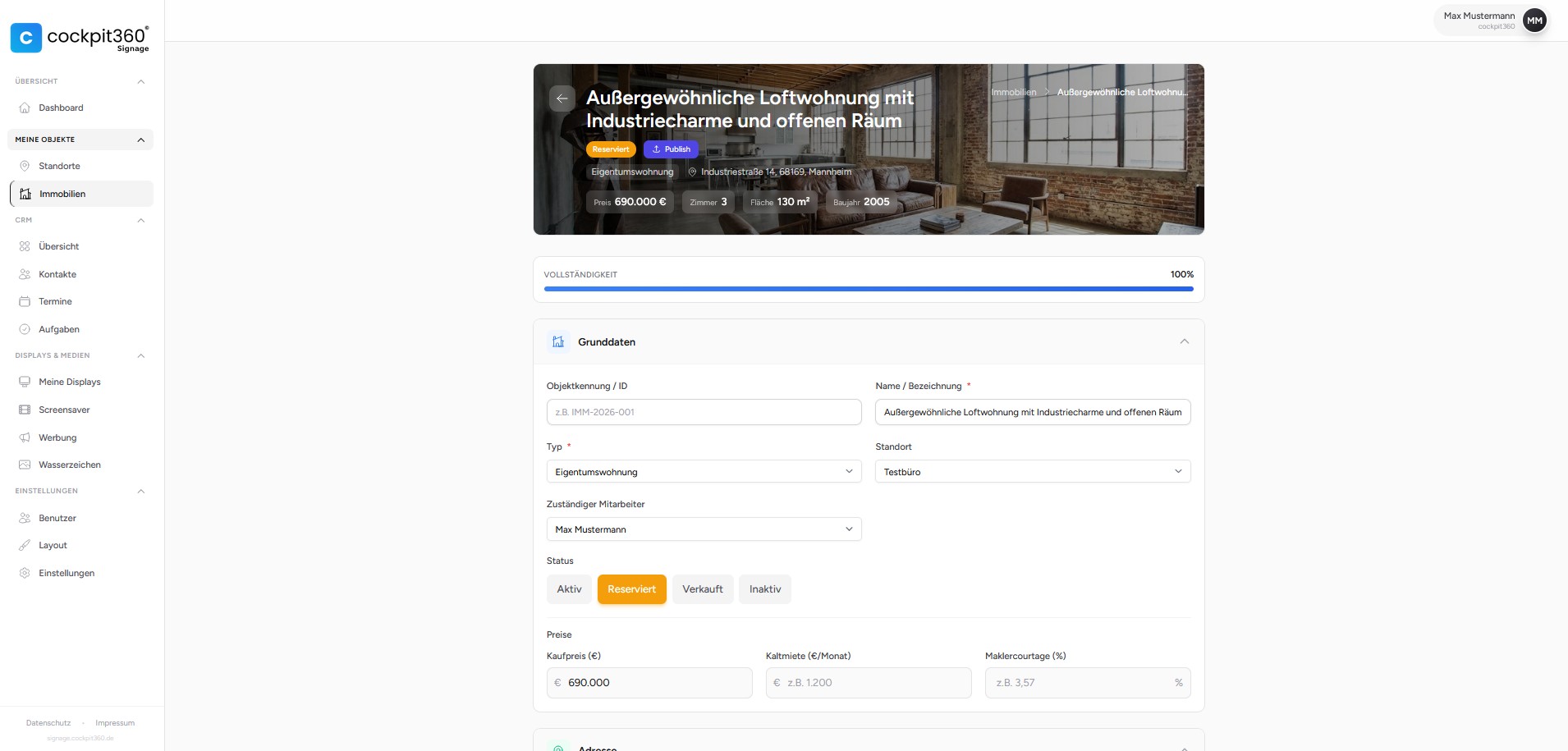Collapse the Meine Objekte sidebar section
Screen dimensions: 1568x751
[141, 140]
